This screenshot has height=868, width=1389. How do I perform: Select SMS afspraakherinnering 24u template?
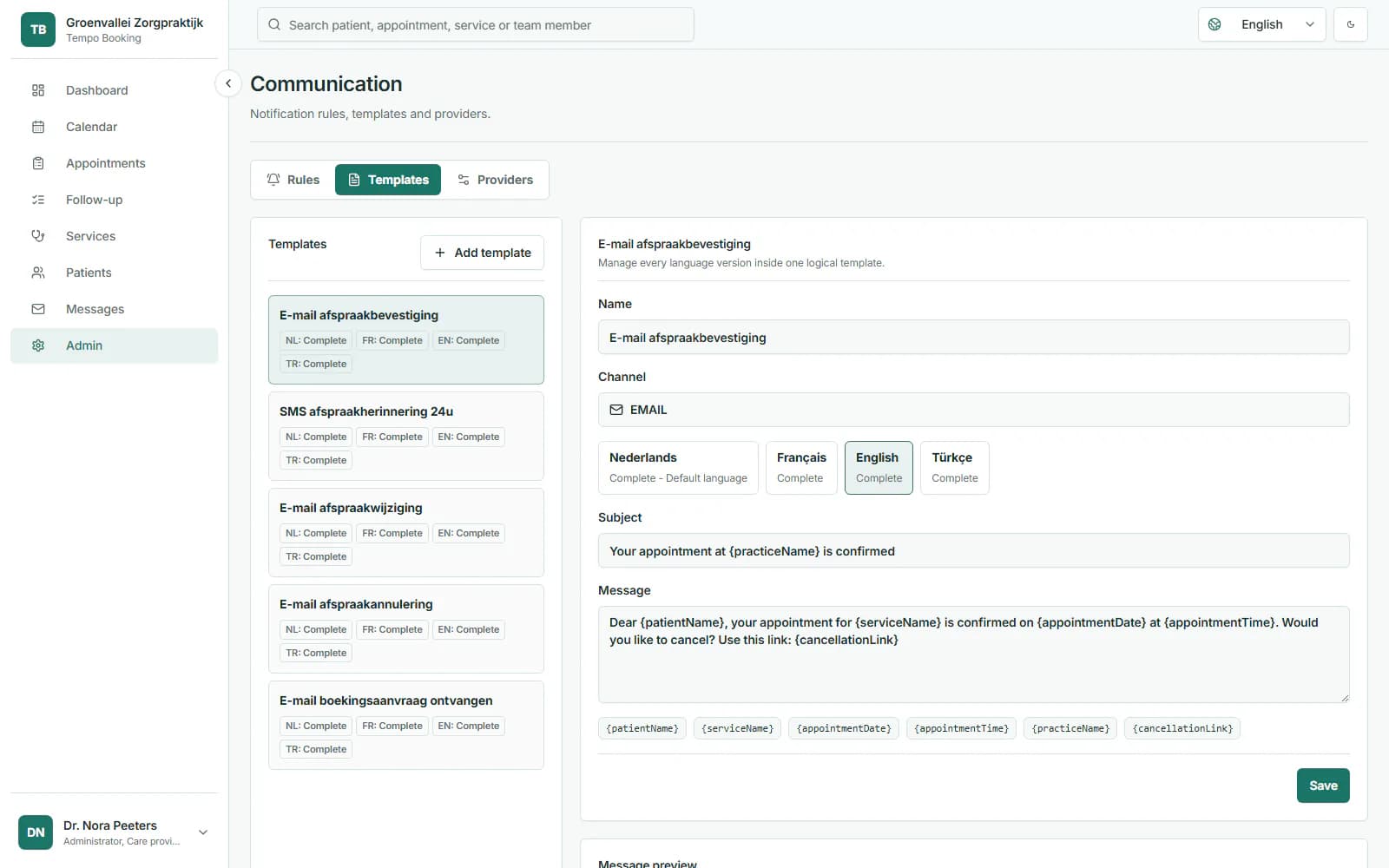[406, 436]
